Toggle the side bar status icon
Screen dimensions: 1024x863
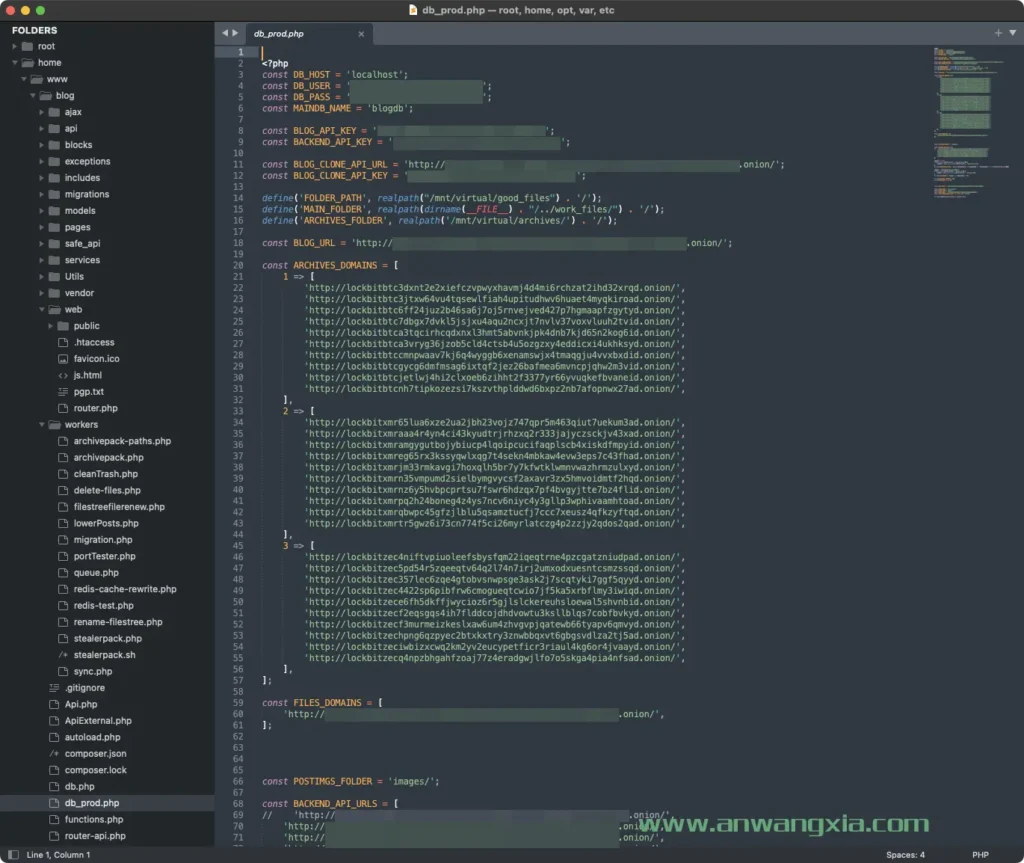(13, 855)
